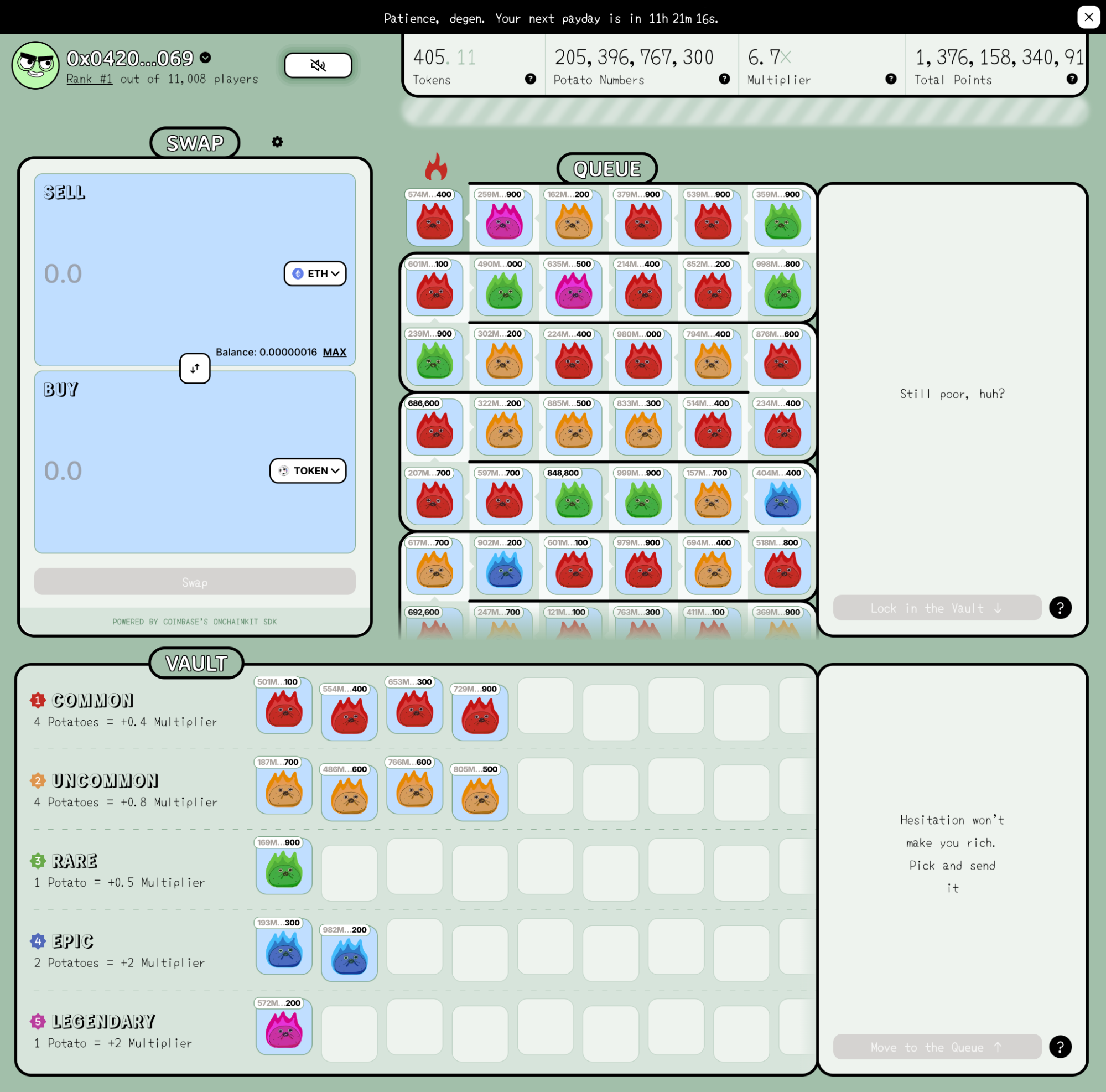
Task: Click the Total Points help icon
Action: click(x=1072, y=79)
